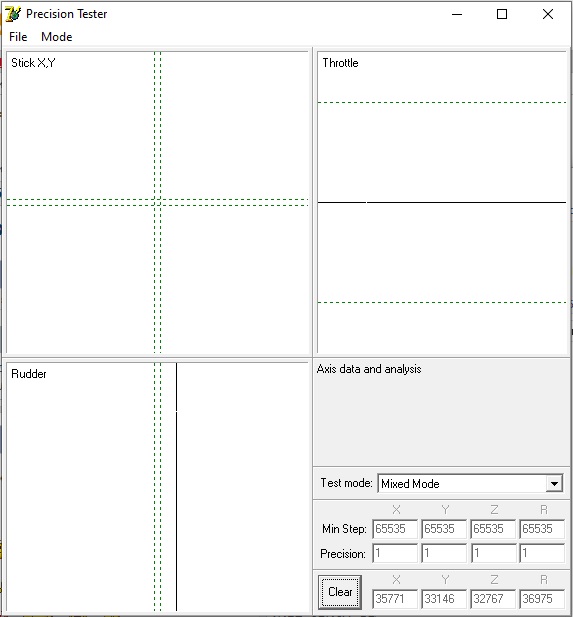Click the Stick X,Y label
Screen dimensions: 573x617
pos(33,63)
